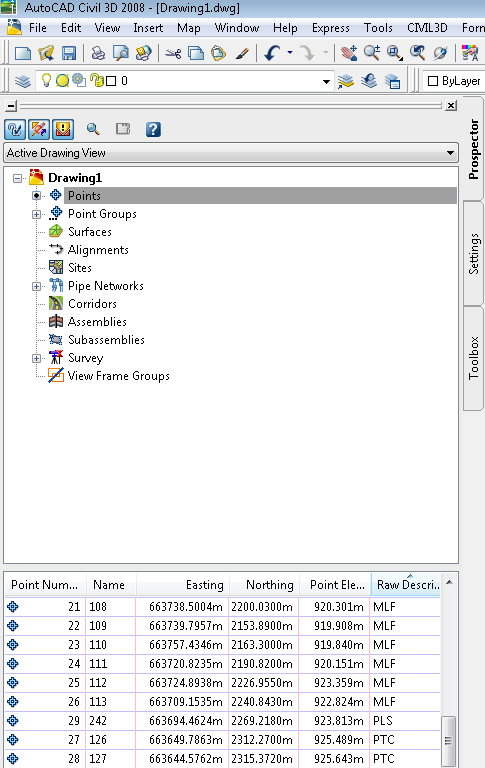Select View Frame Groups tree item
The width and height of the screenshot is (485, 768).
119,376
